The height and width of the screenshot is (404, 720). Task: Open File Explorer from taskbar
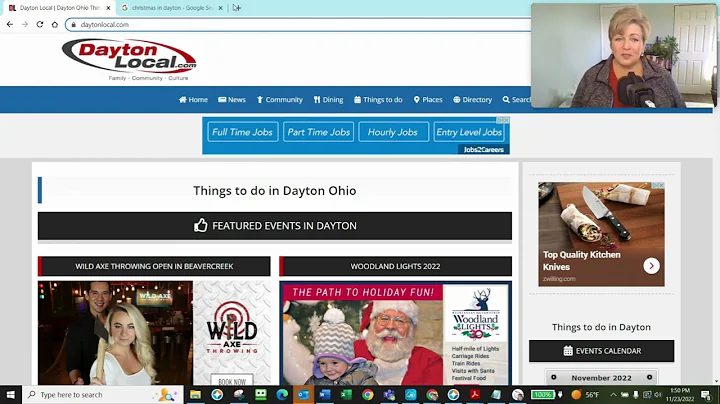click(x=195, y=395)
